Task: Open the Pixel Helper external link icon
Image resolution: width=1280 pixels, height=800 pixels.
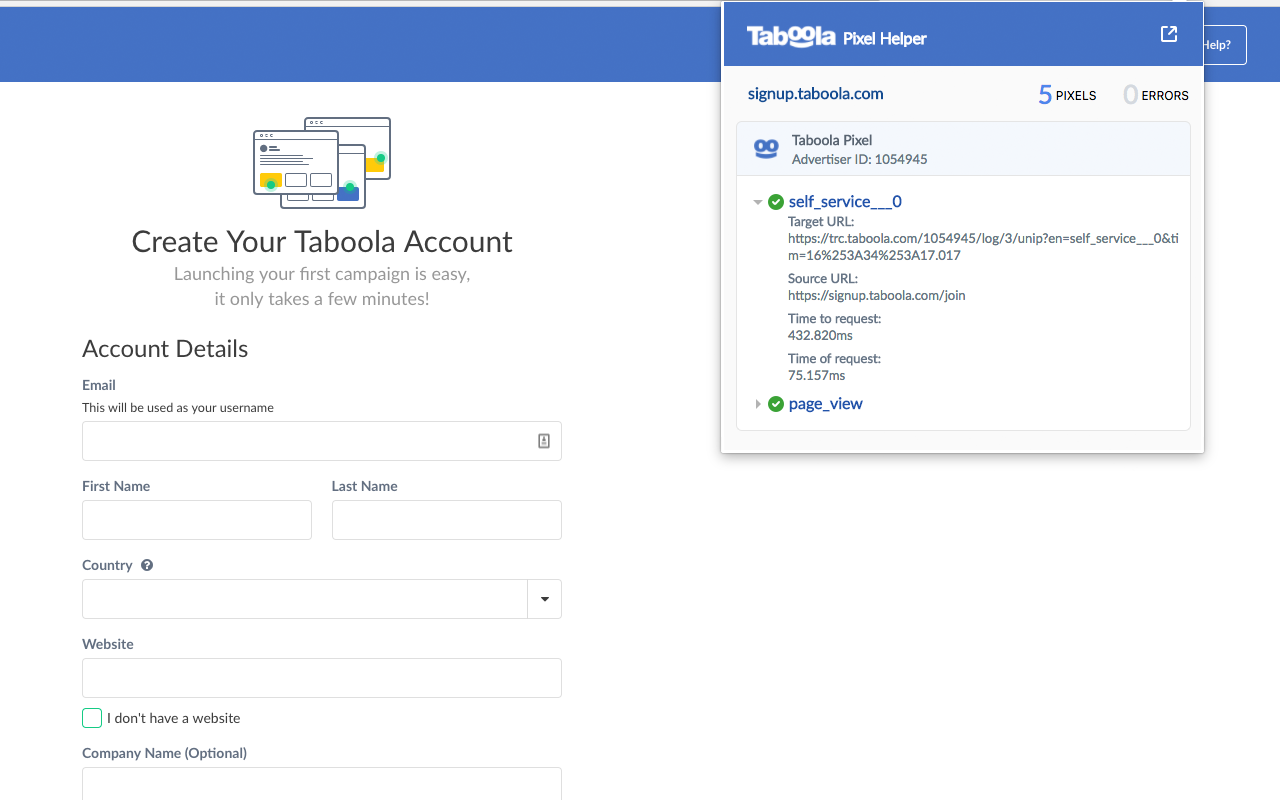Action: pos(1168,33)
